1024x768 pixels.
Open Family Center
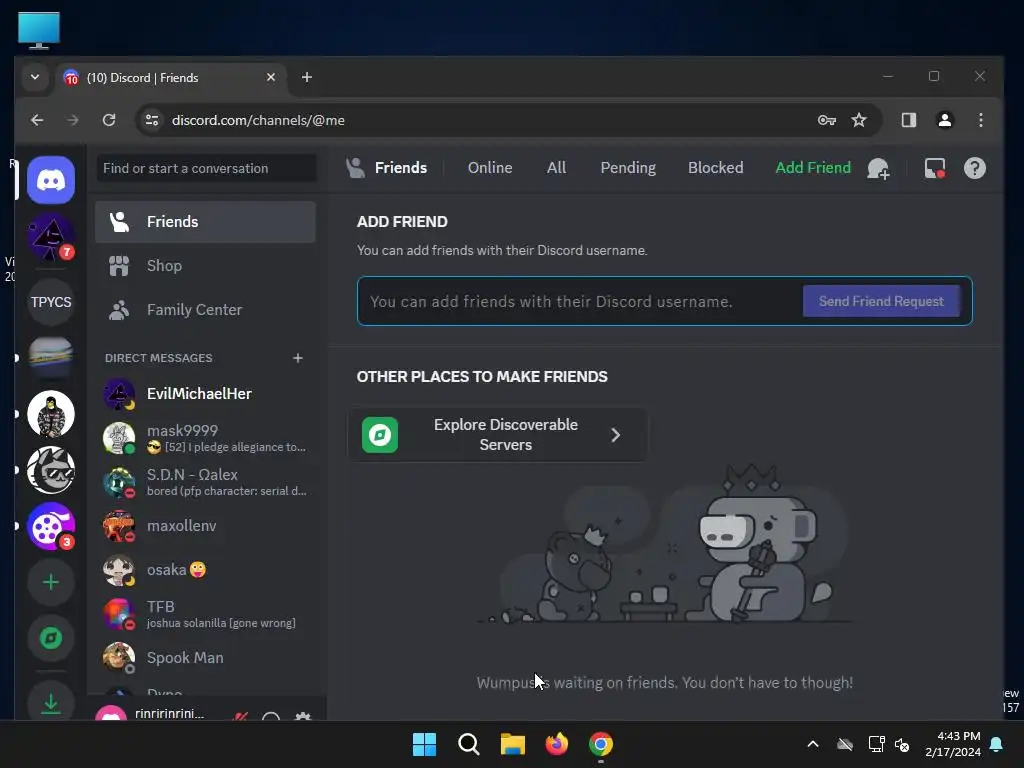205,310
